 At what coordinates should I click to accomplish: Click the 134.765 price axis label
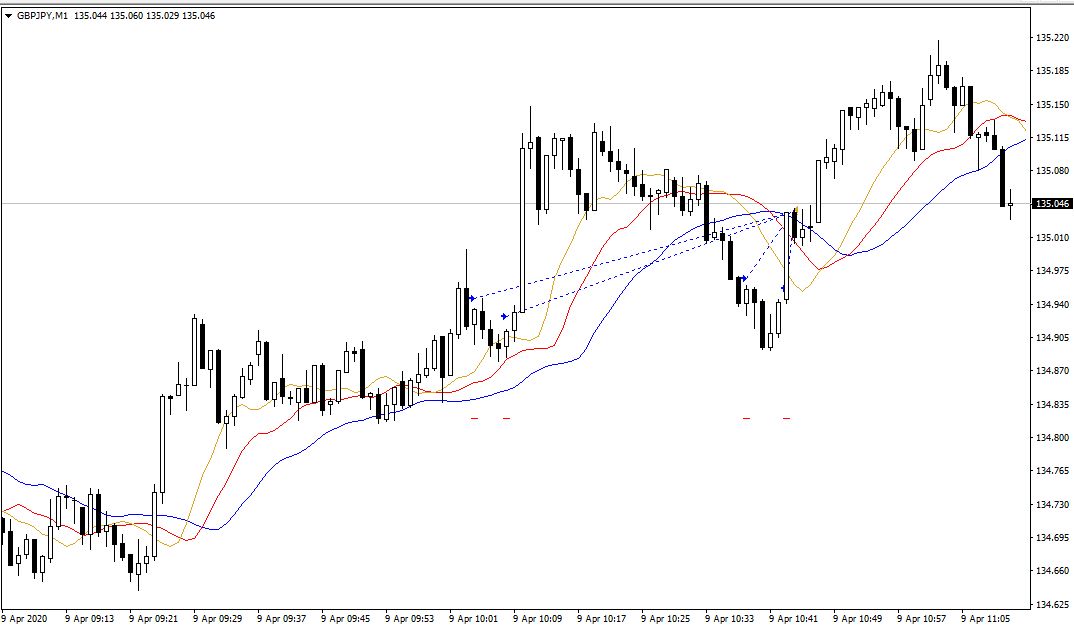(1053, 471)
